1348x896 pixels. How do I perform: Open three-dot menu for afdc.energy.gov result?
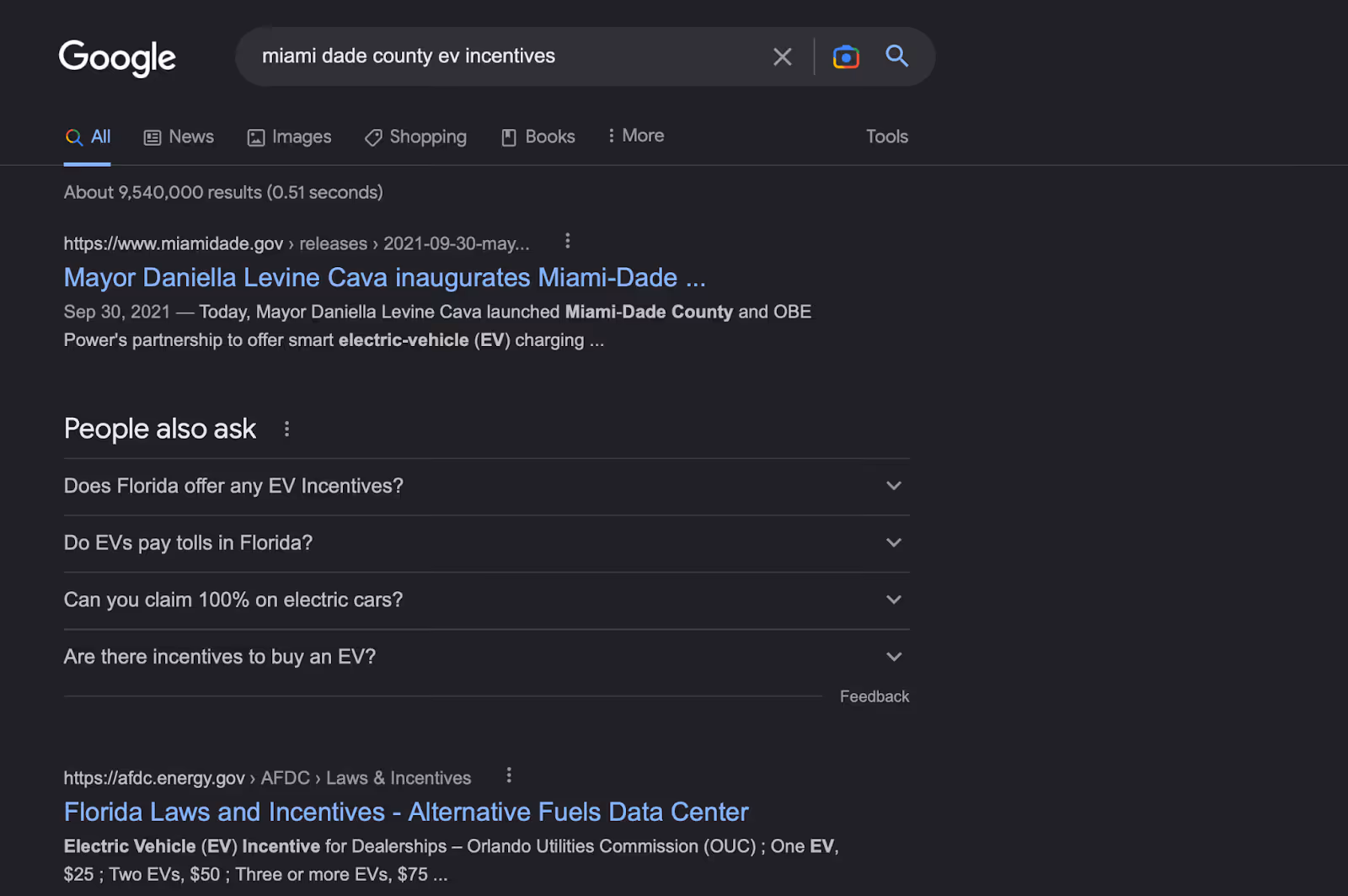pos(509,776)
